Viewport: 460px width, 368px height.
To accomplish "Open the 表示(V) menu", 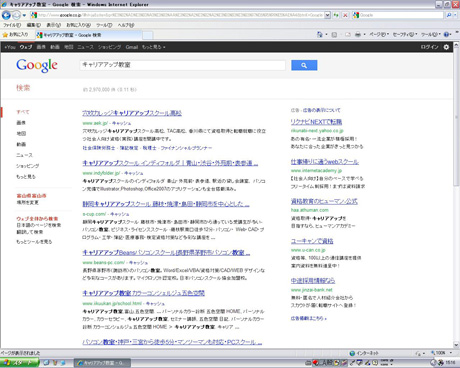I will tap(53, 25).
